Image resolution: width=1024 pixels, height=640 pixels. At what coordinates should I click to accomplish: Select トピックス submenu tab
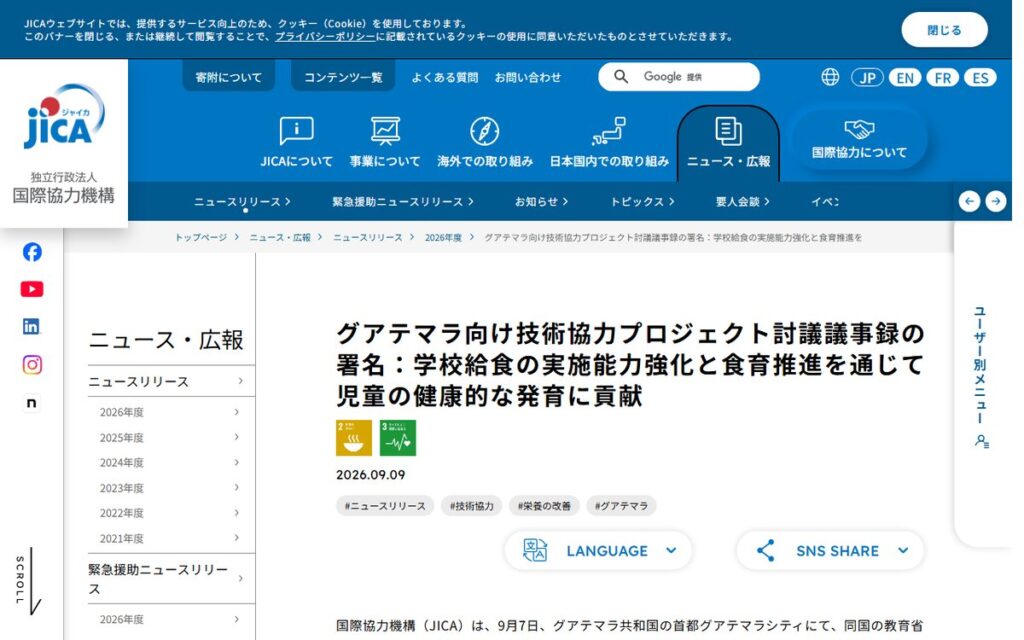pos(642,202)
